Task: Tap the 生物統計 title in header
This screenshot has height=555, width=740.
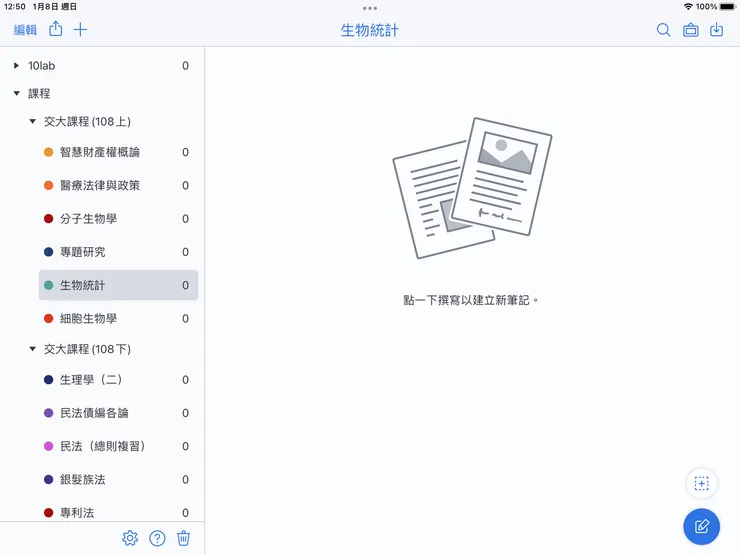Action: click(370, 30)
